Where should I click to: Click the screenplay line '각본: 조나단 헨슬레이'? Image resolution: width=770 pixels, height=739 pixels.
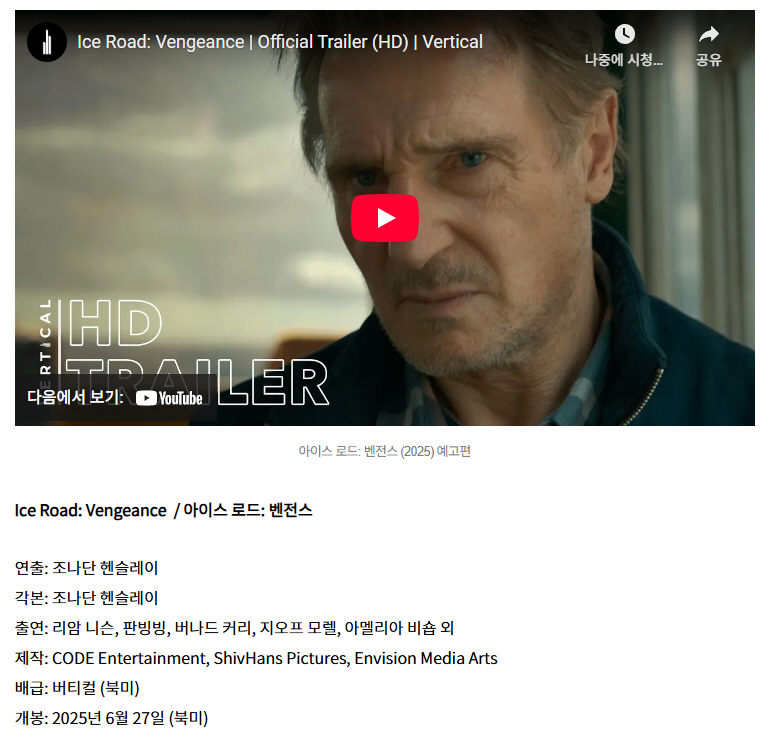pyautogui.click(x=86, y=598)
